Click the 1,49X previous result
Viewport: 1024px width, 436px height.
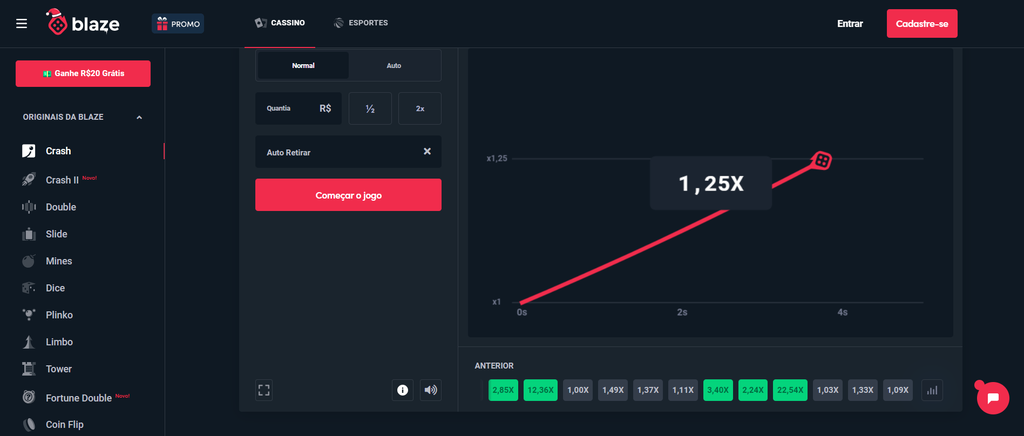tap(613, 390)
